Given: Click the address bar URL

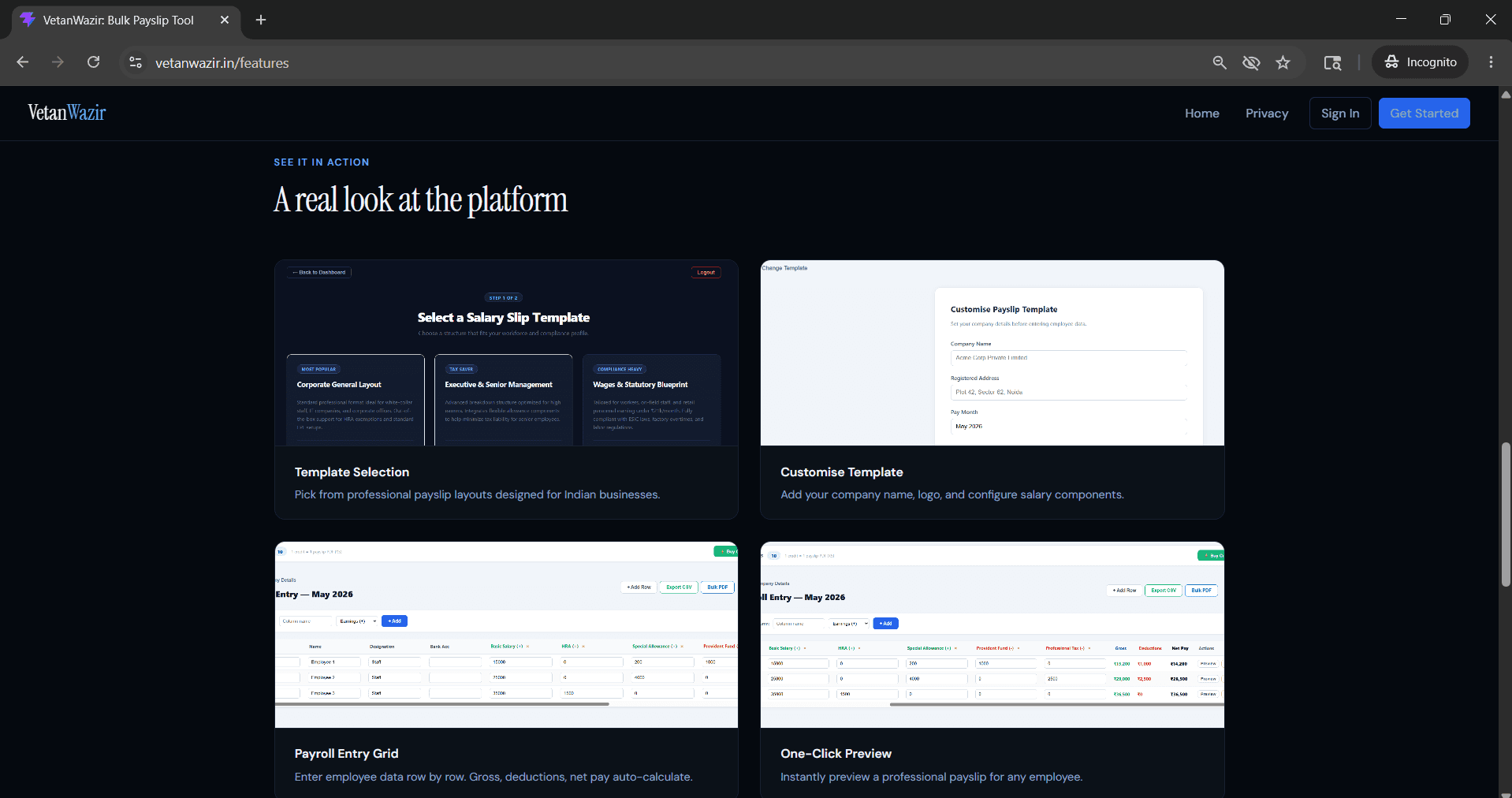Looking at the screenshot, I should 222,63.
